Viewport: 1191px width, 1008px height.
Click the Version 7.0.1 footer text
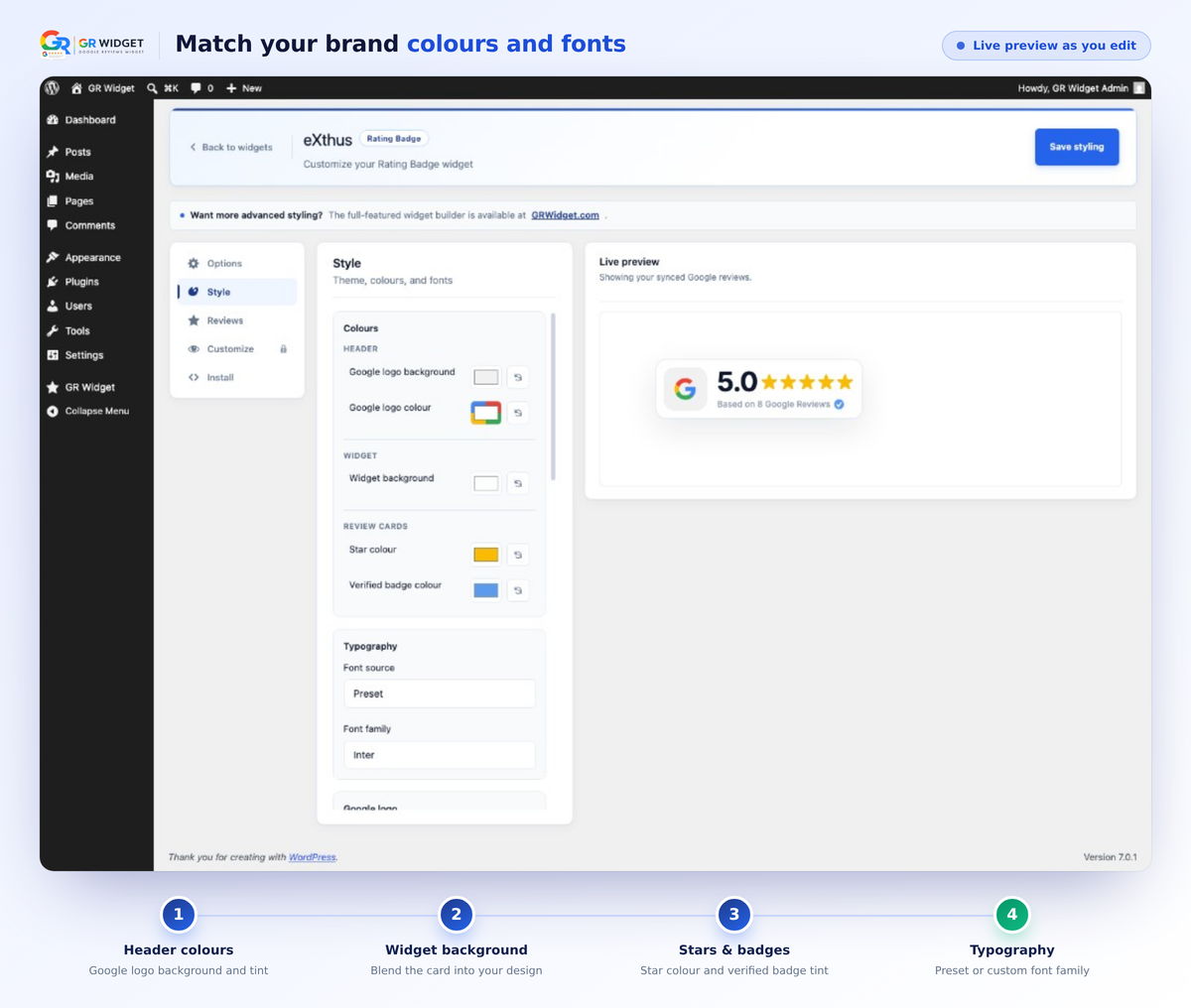pyautogui.click(x=1111, y=857)
